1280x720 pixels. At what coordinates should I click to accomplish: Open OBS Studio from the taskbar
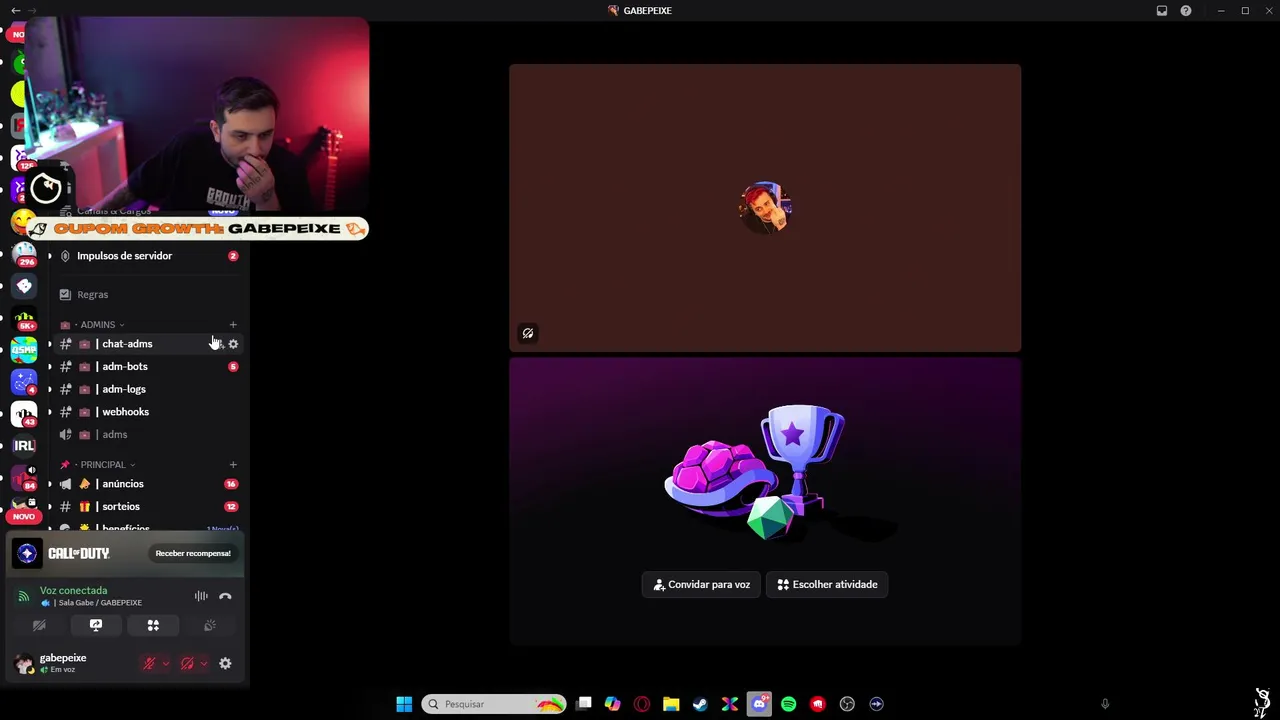pyautogui.click(x=847, y=704)
